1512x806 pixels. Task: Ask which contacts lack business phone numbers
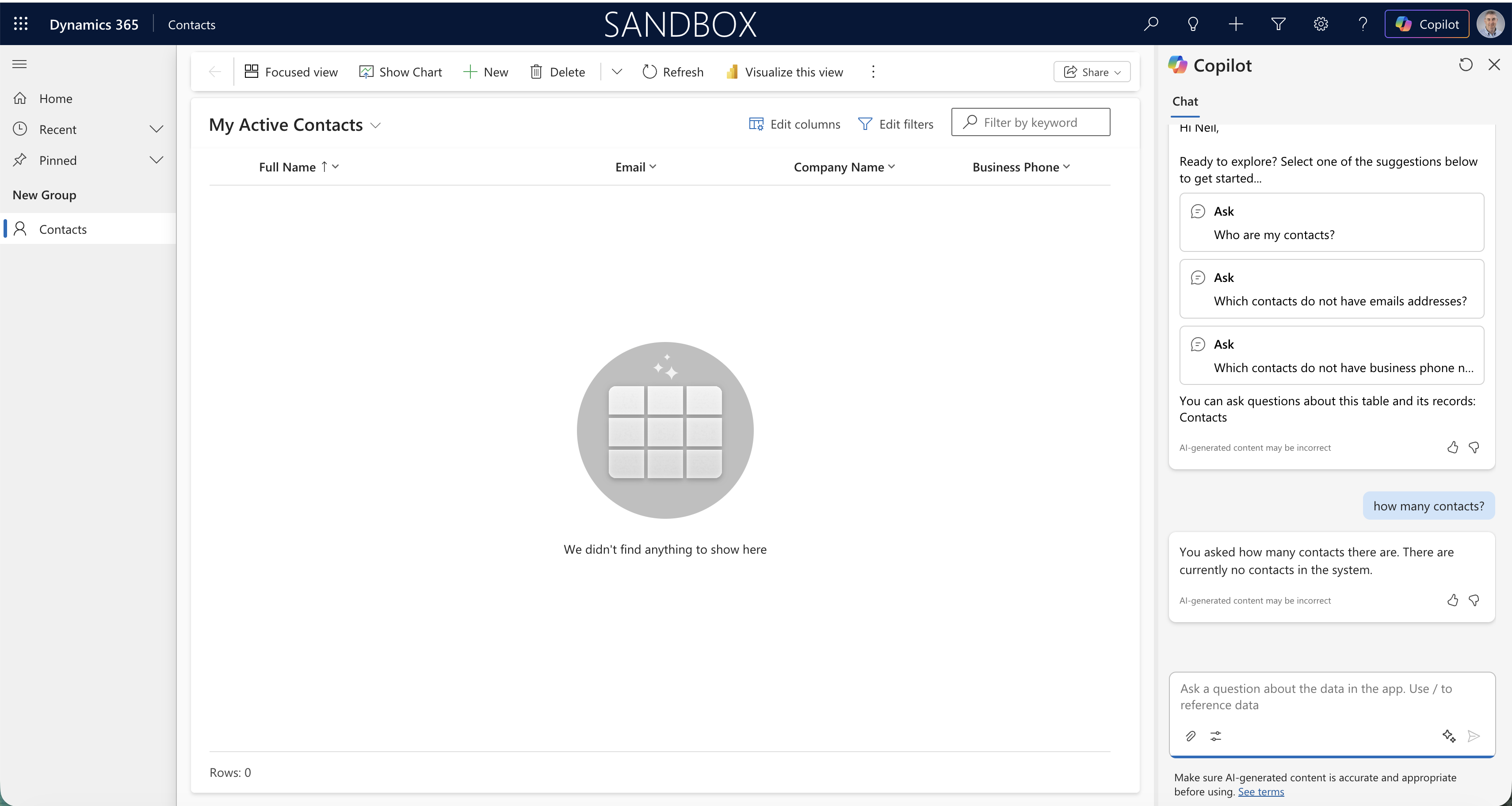[x=1331, y=355]
